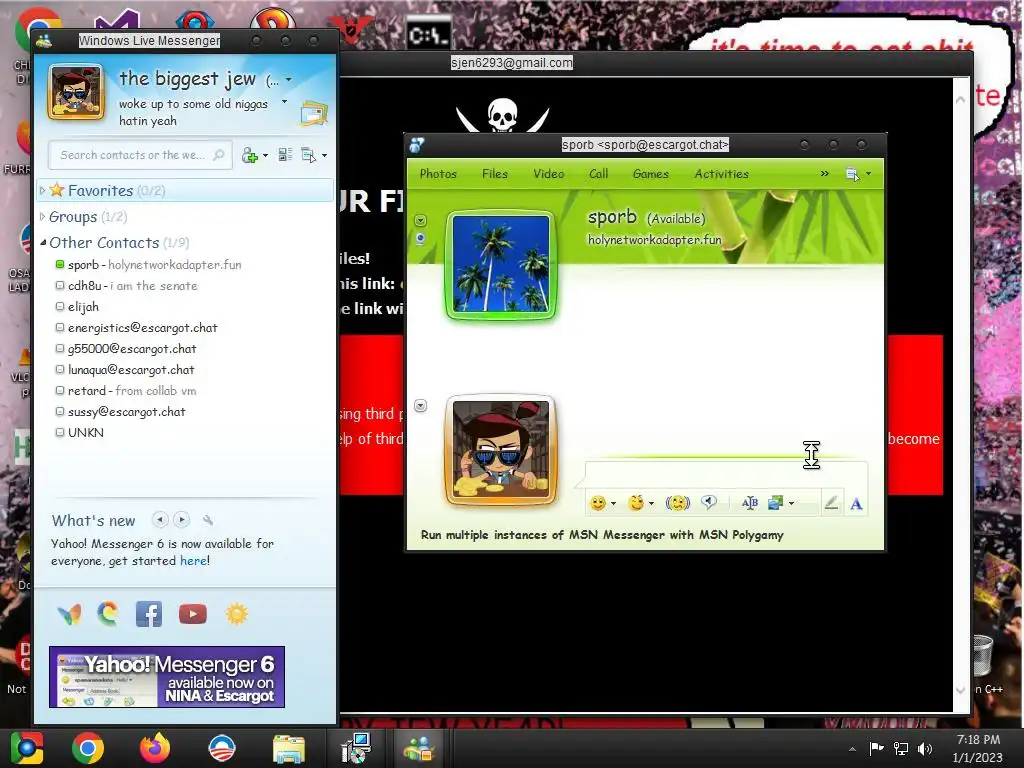Screen dimensions: 1024x768
Task: Show previous What's new item
Action: click(x=160, y=520)
